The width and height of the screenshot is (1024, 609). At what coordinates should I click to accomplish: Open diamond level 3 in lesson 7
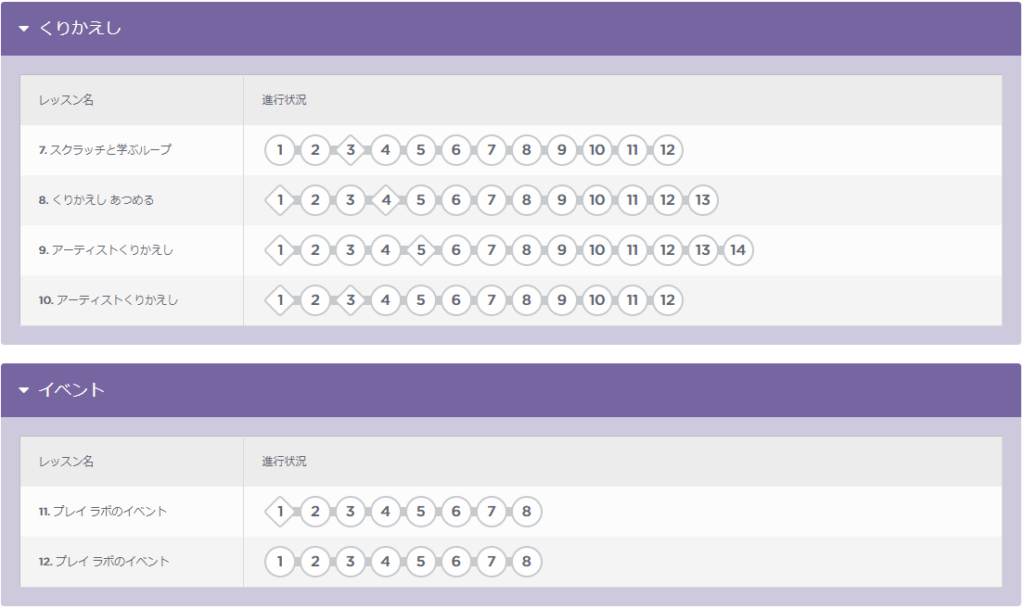(351, 150)
